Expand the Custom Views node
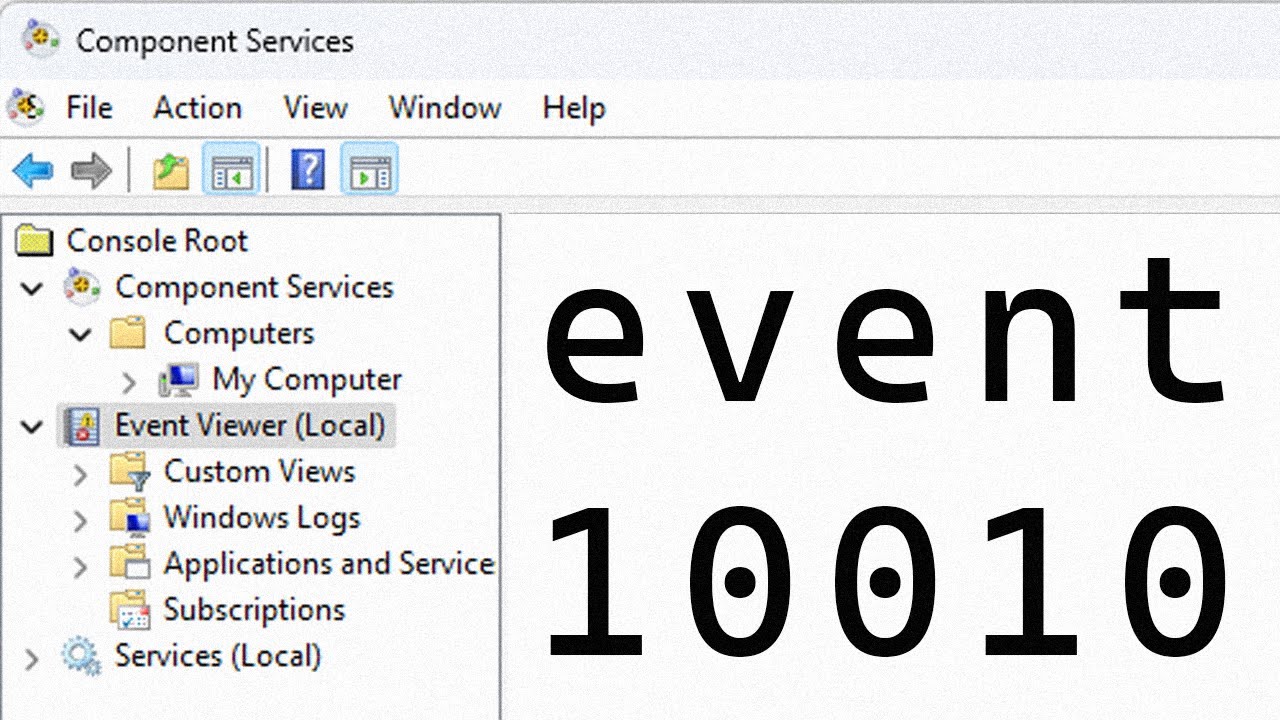Image resolution: width=1280 pixels, height=720 pixels. click(81, 474)
